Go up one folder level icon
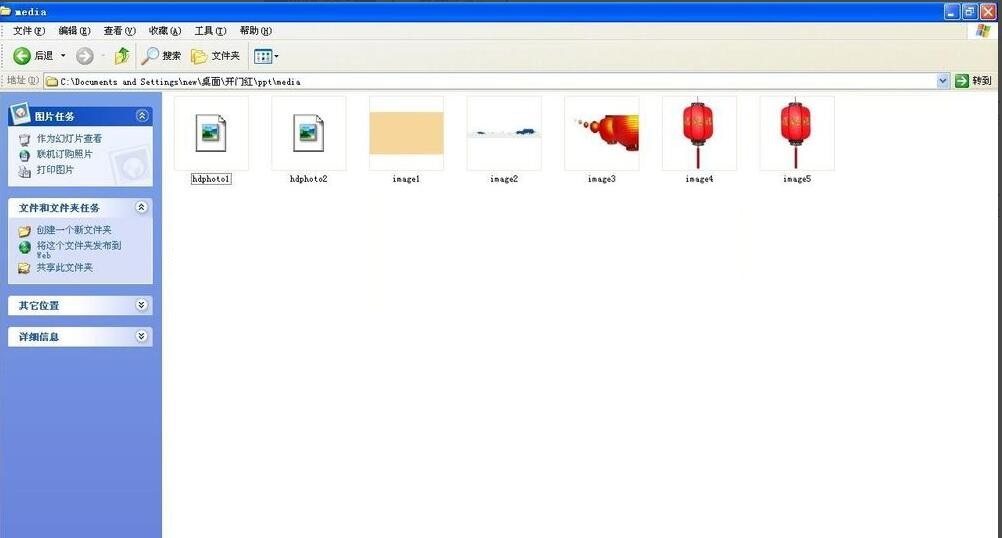This screenshot has width=1002, height=538. tap(122, 56)
